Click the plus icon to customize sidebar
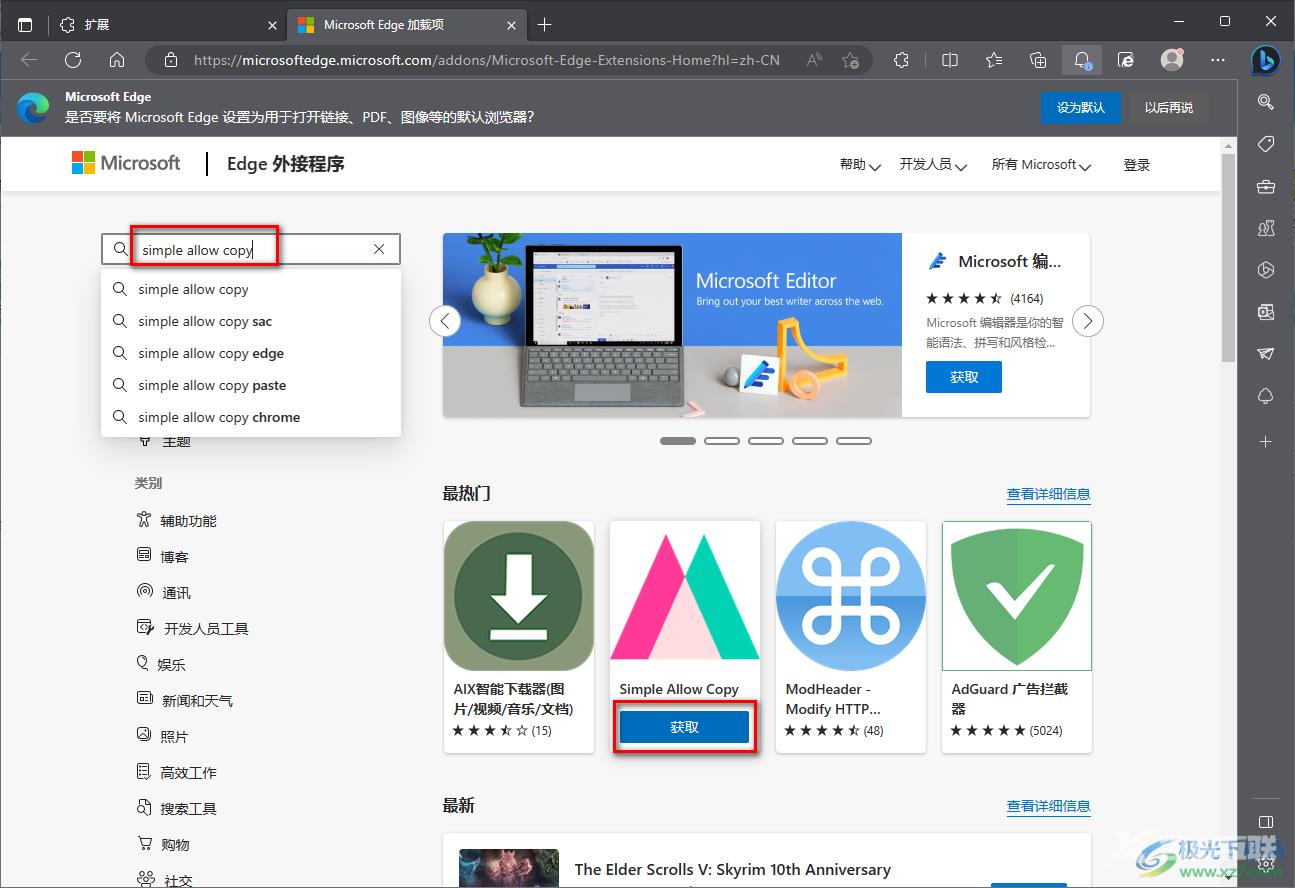 pyautogui.click(x=1265, y=441)
